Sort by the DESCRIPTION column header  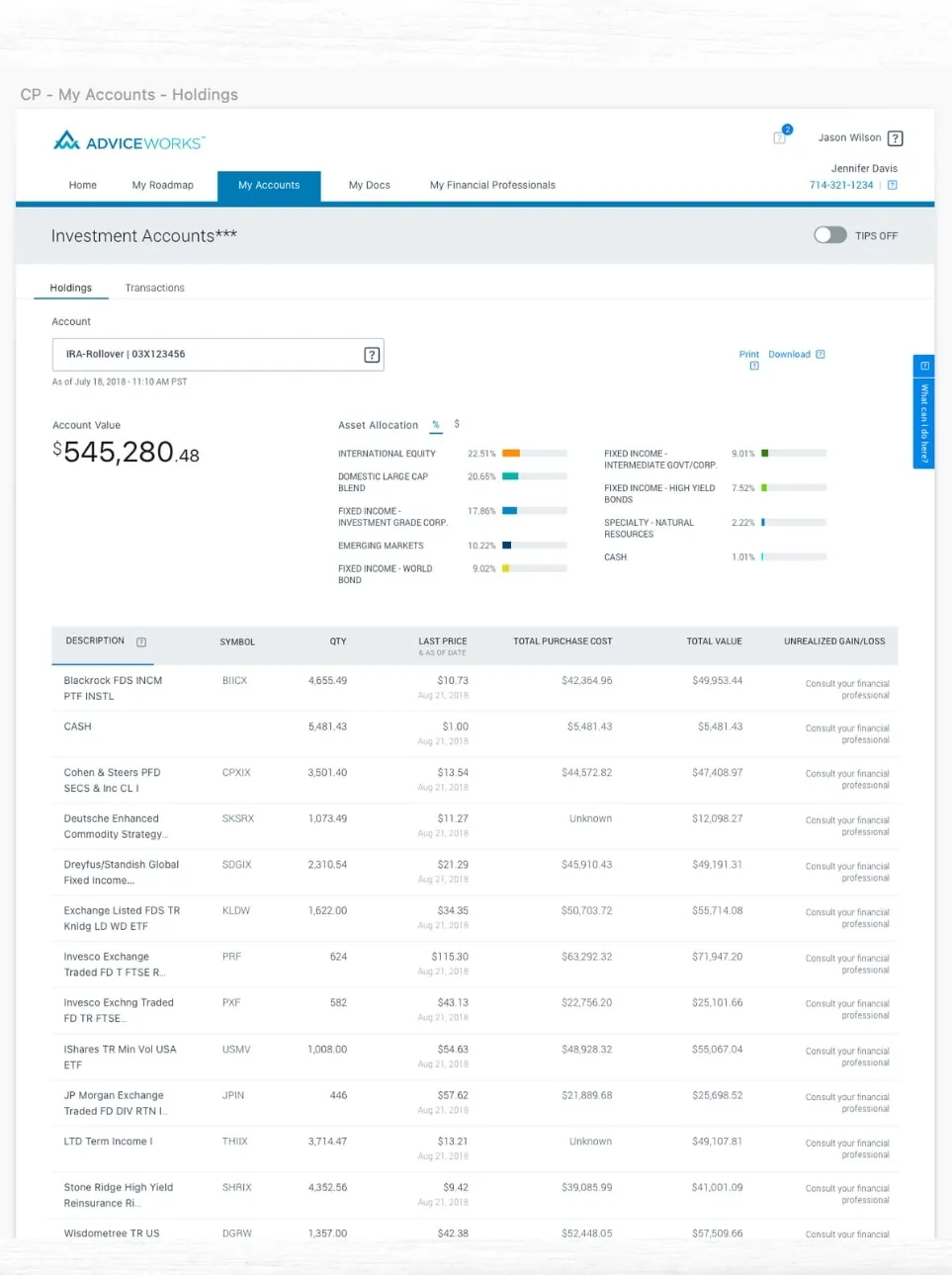click(x=95, y=640)
